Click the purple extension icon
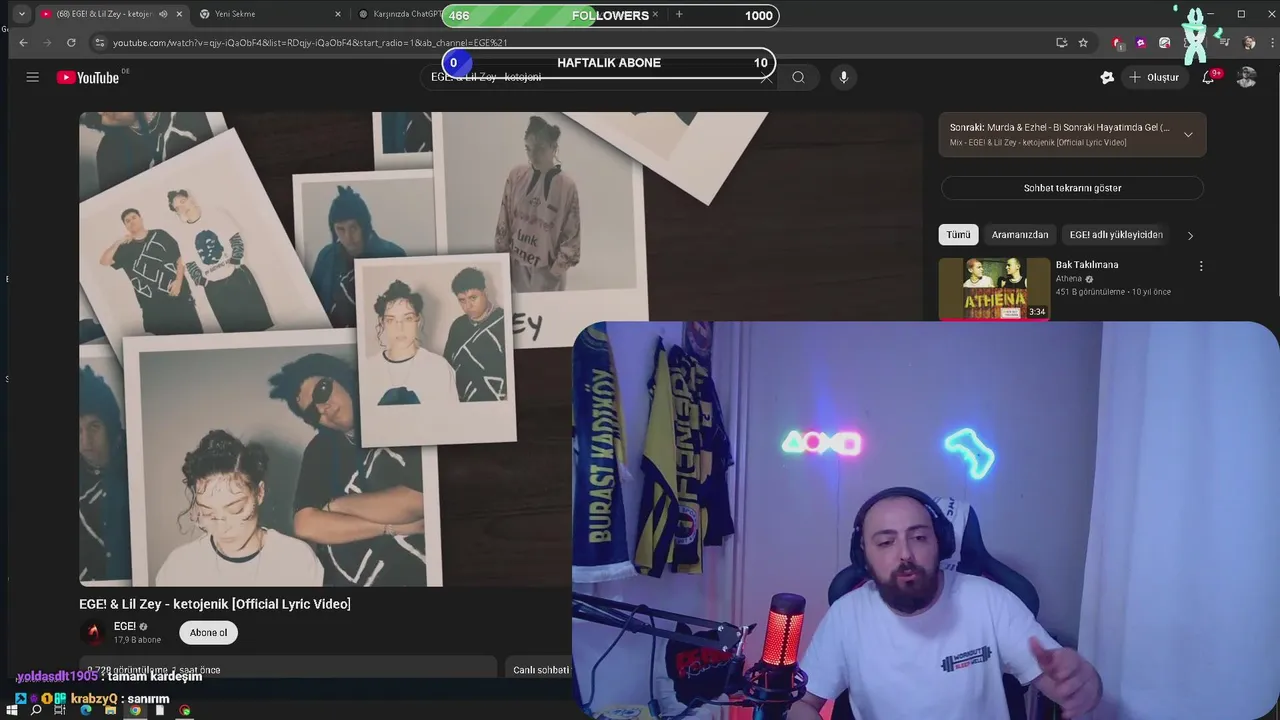This screenshot has height=720, width=1280. click(x=1141, y=43)
